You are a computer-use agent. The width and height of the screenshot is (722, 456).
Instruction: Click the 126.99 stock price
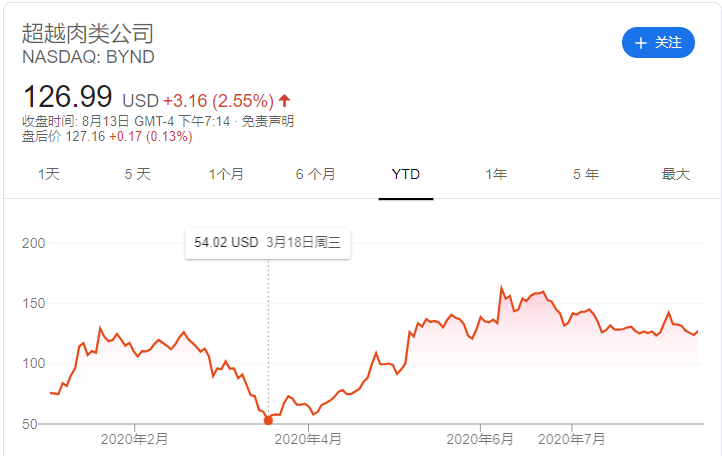(x=68, y=98)
